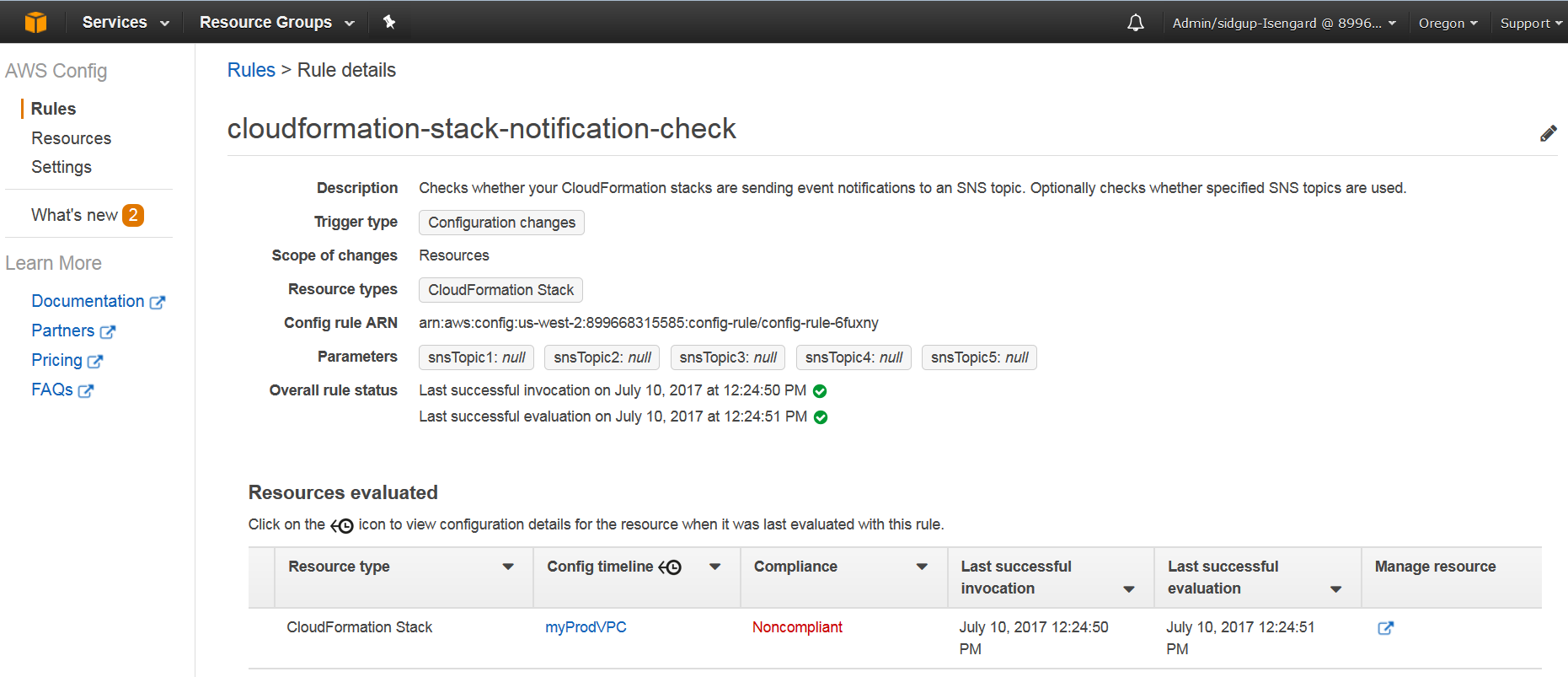The height and width of the screenshot is (677, 1568).
Task: Open the Support dropdown menu
Action: pos(1531,23)
